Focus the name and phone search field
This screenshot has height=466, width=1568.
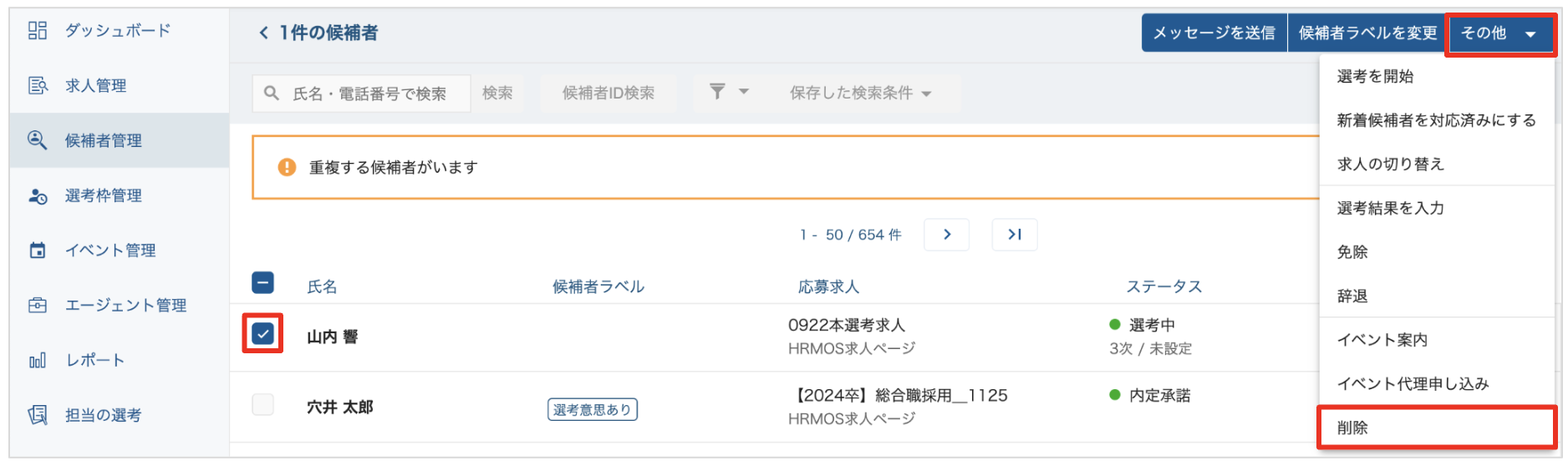369,94
